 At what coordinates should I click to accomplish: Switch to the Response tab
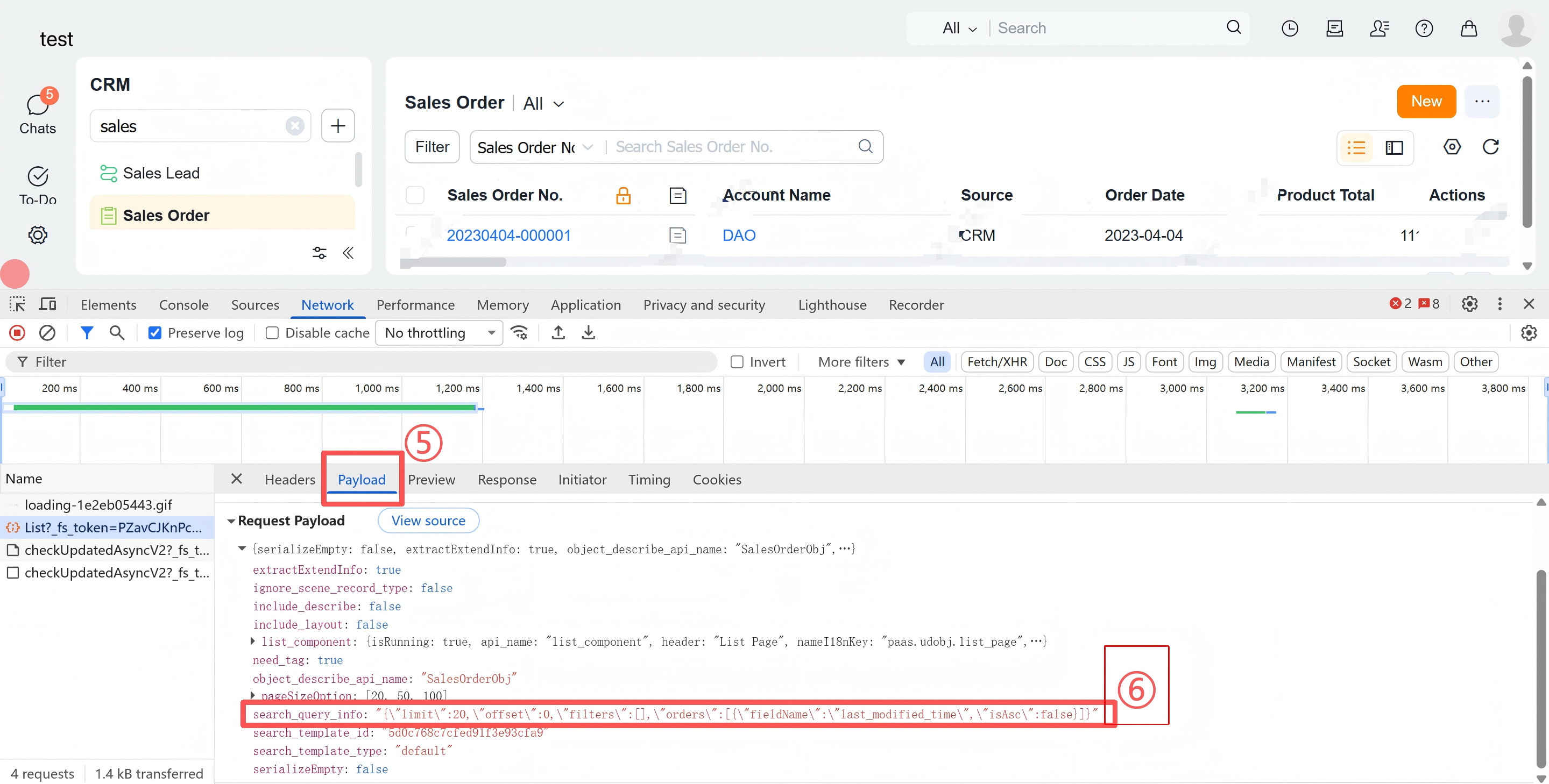506,480
